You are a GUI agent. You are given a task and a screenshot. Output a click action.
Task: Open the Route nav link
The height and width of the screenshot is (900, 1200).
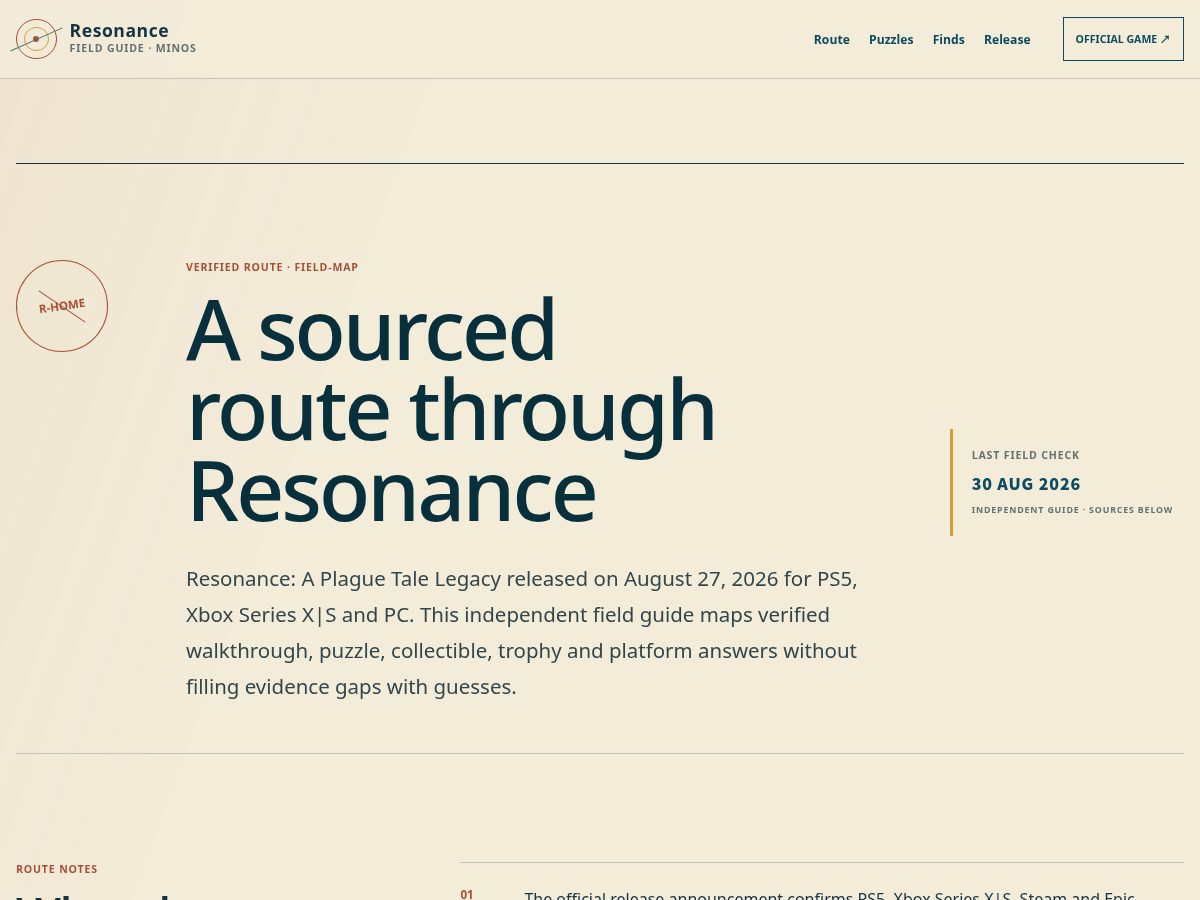(831, 40)
